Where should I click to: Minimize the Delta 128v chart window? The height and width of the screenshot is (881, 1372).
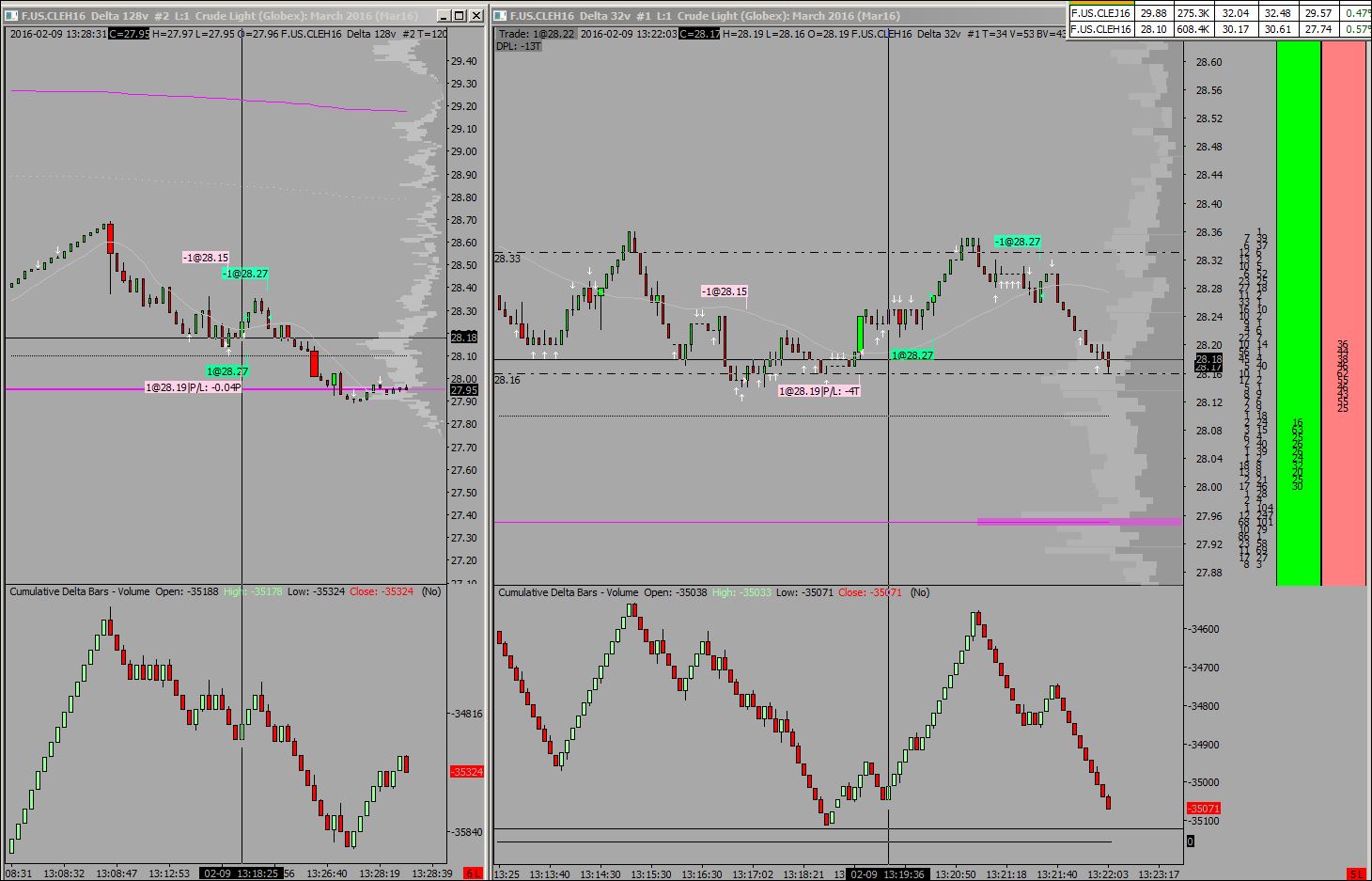click(x=444, y=15)
